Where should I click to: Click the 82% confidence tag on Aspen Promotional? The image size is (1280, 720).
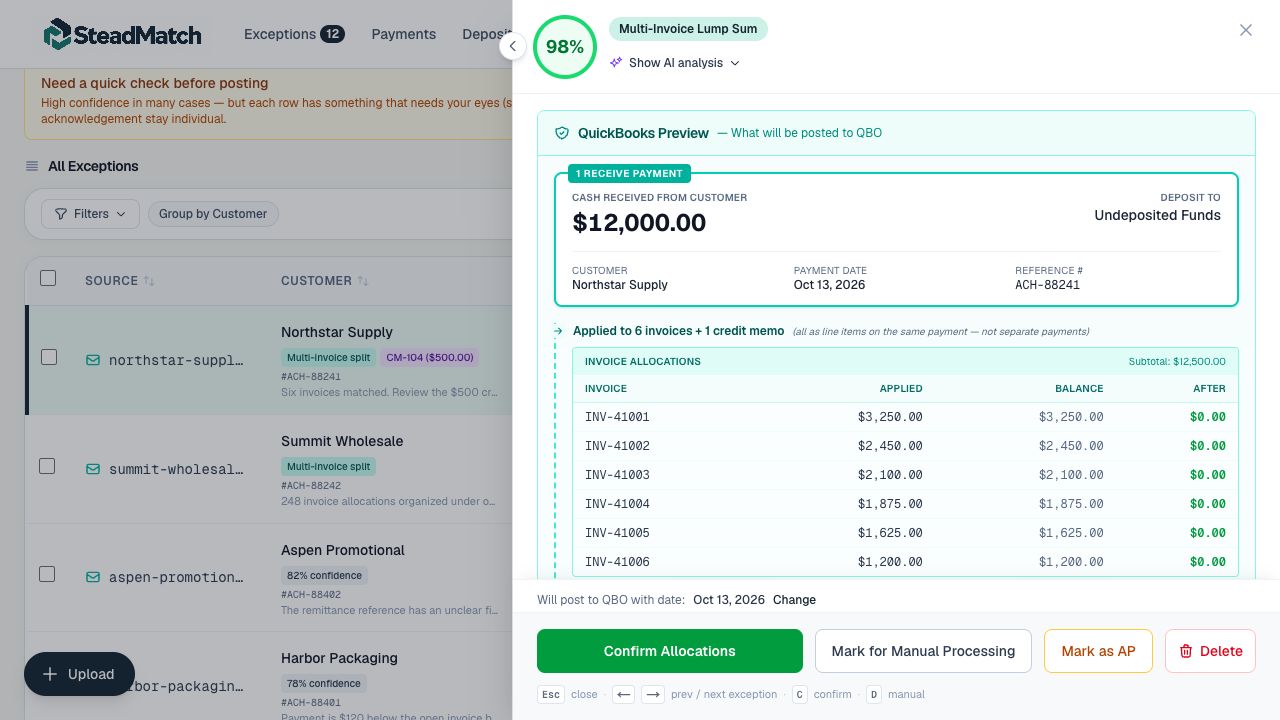324,576
